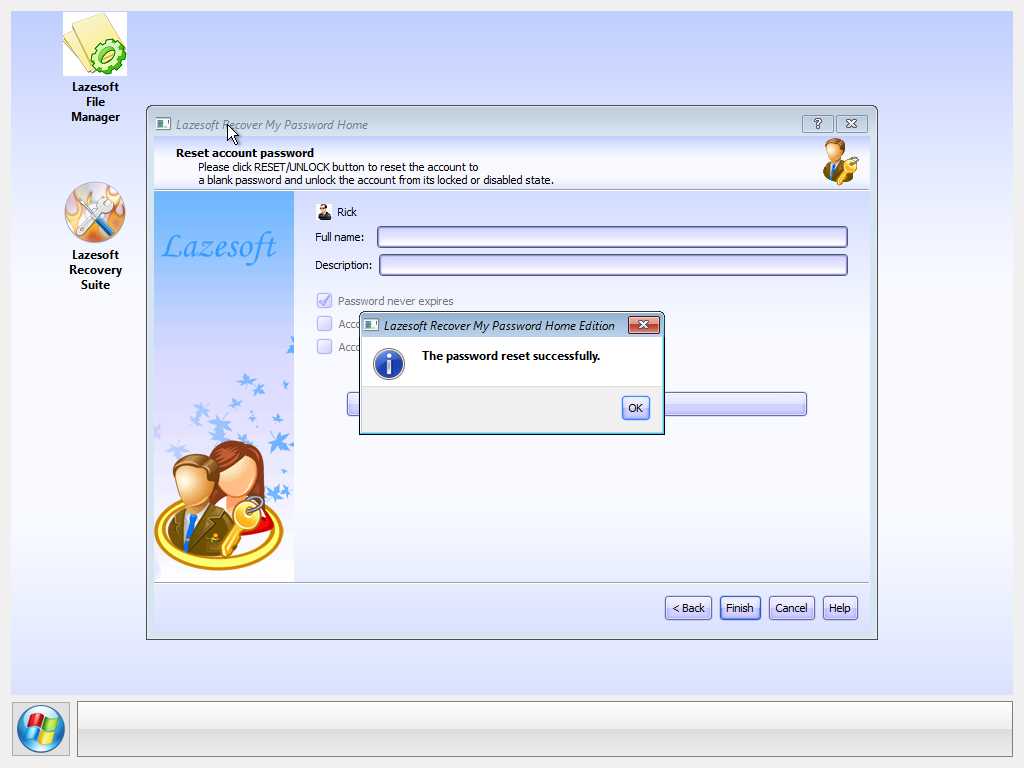Open Help from the wizard bottom buttons
The height and width of the screenshot is (768, 1024).
pos(840,608)
